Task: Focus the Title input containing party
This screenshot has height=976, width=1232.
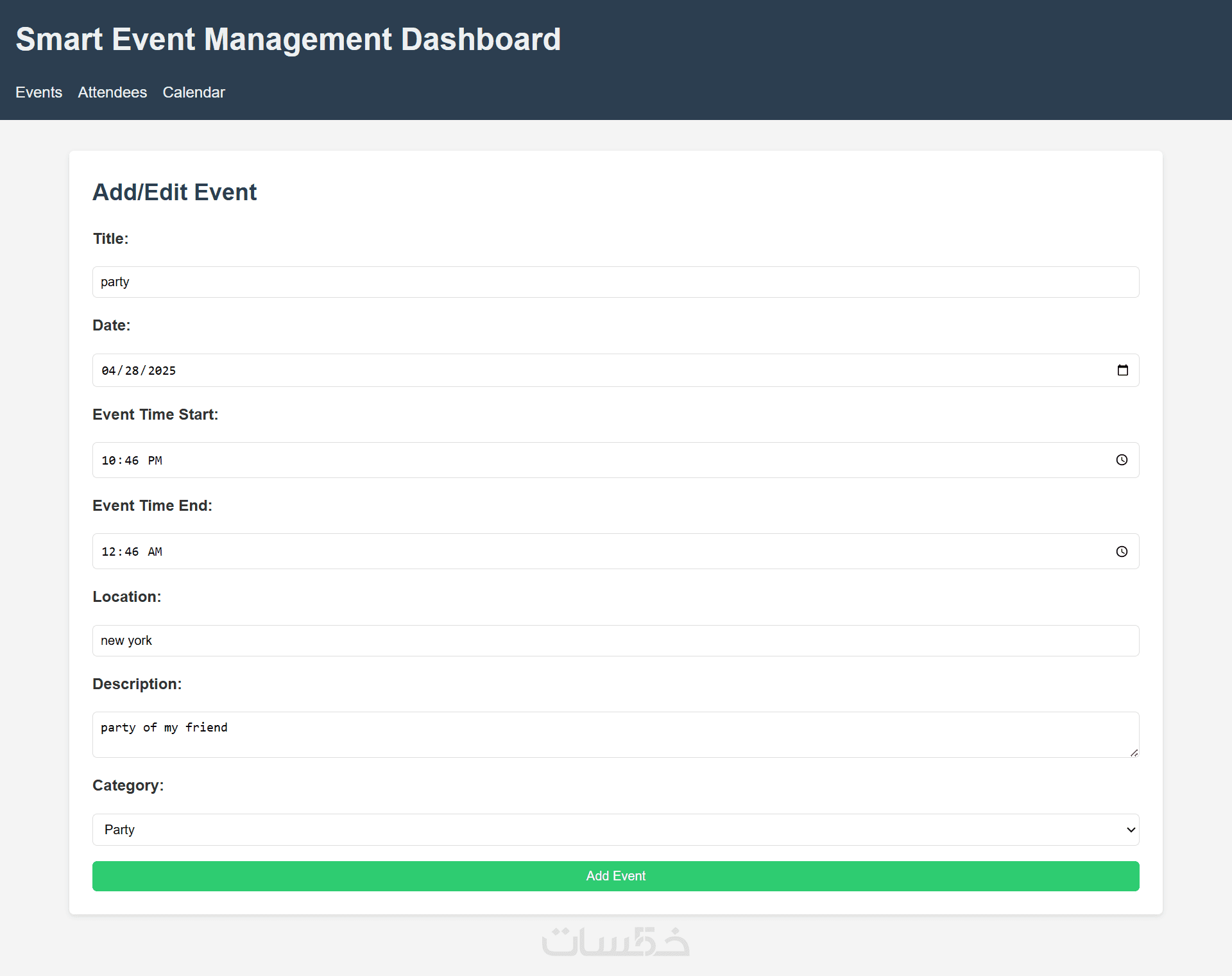Action: (x=616, y=282)
